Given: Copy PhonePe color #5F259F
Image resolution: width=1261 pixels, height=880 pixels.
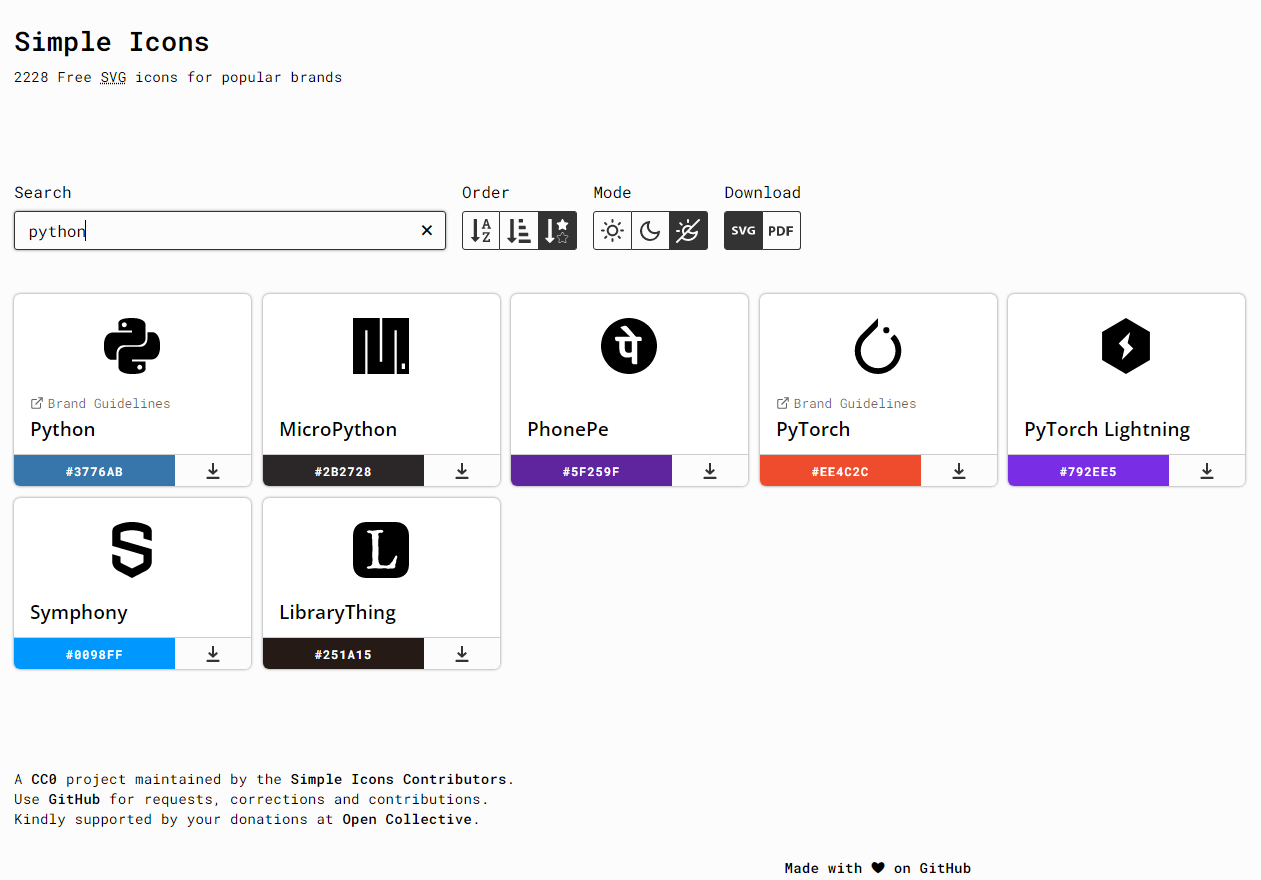Looking at the screenshot, I should pyautogui.click(x=591, y=471).
